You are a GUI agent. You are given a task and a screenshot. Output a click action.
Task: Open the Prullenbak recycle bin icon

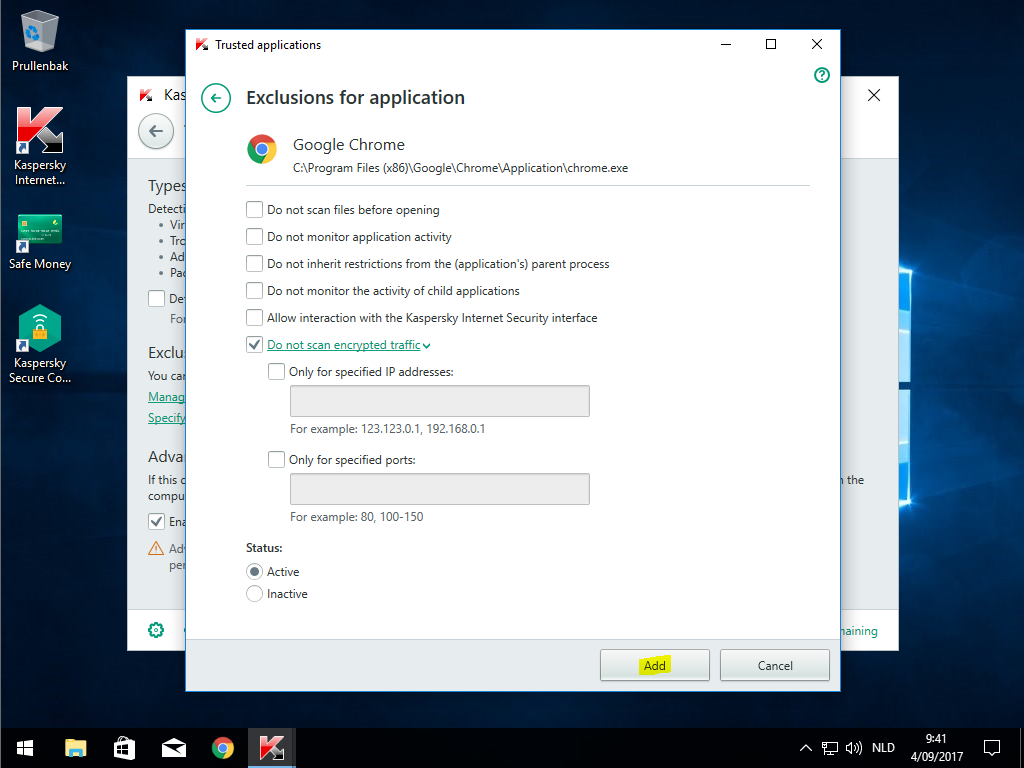point(40,40)
